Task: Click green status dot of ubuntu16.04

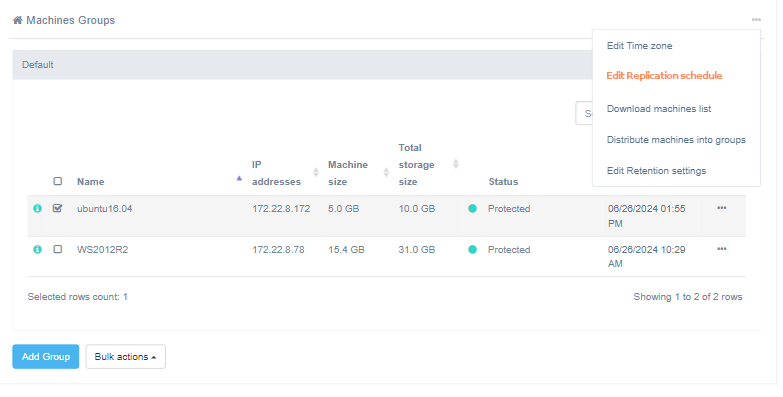Action: point(472,209)
